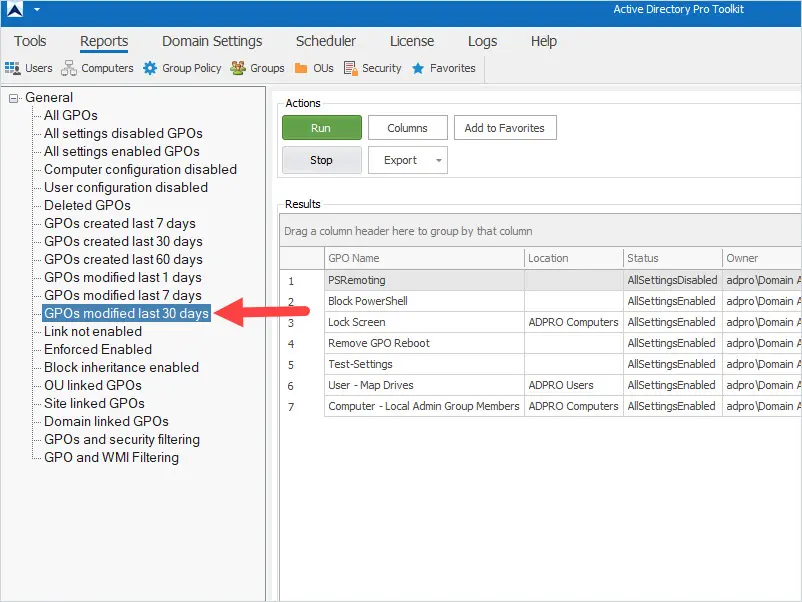Click the Security report icon
Viewport: 802px width, 602px height.
pos(350,68)
